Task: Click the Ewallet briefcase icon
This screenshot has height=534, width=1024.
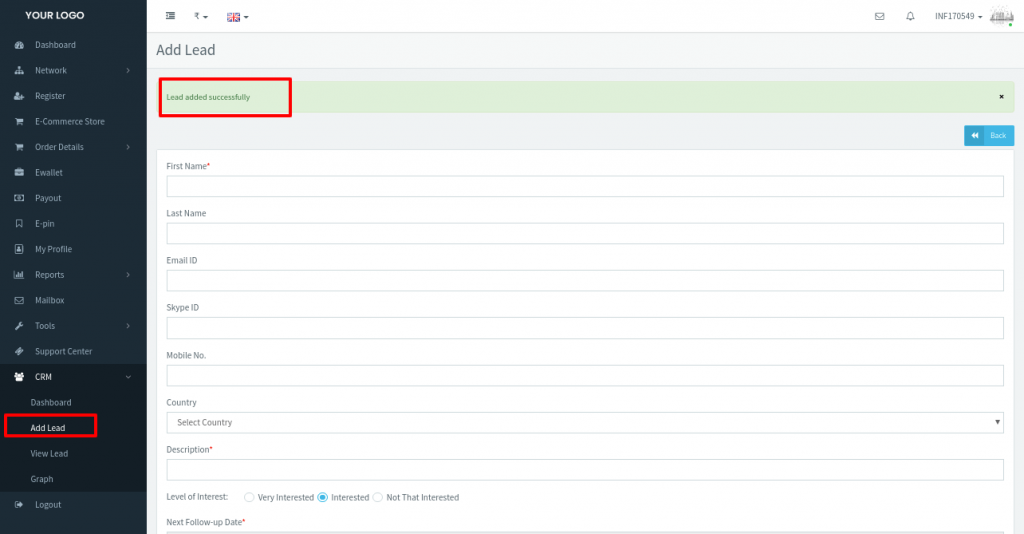Action: pos(19,172)
